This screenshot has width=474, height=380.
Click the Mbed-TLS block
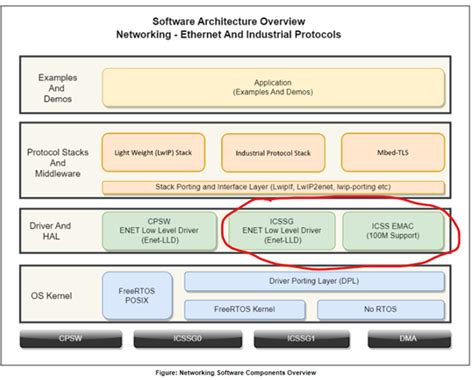tap(393, 153)
